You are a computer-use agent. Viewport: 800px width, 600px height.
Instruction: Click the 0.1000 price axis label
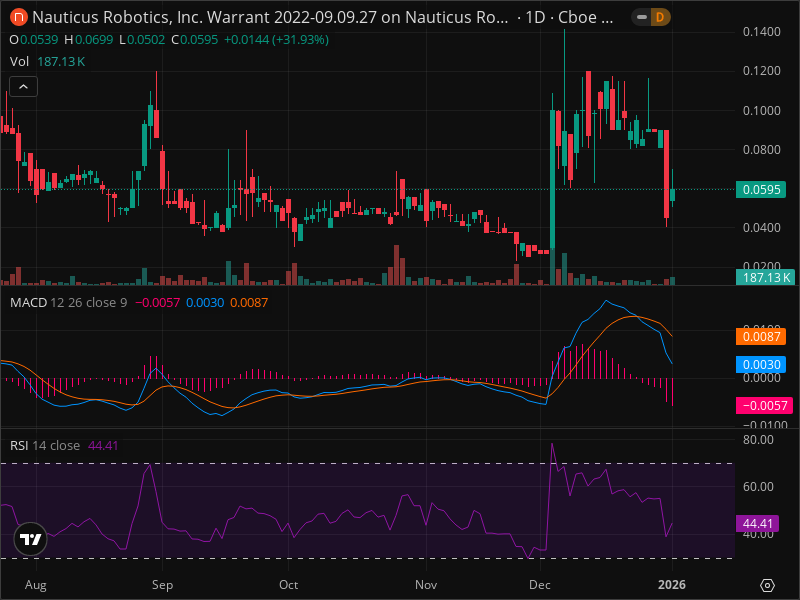tap(761, 111)
